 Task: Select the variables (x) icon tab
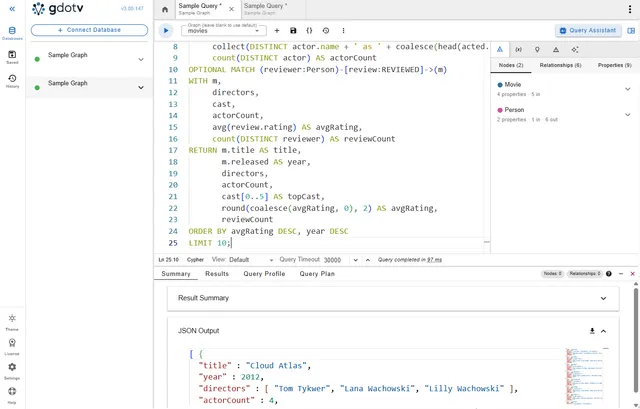click(x=518, y=50)
